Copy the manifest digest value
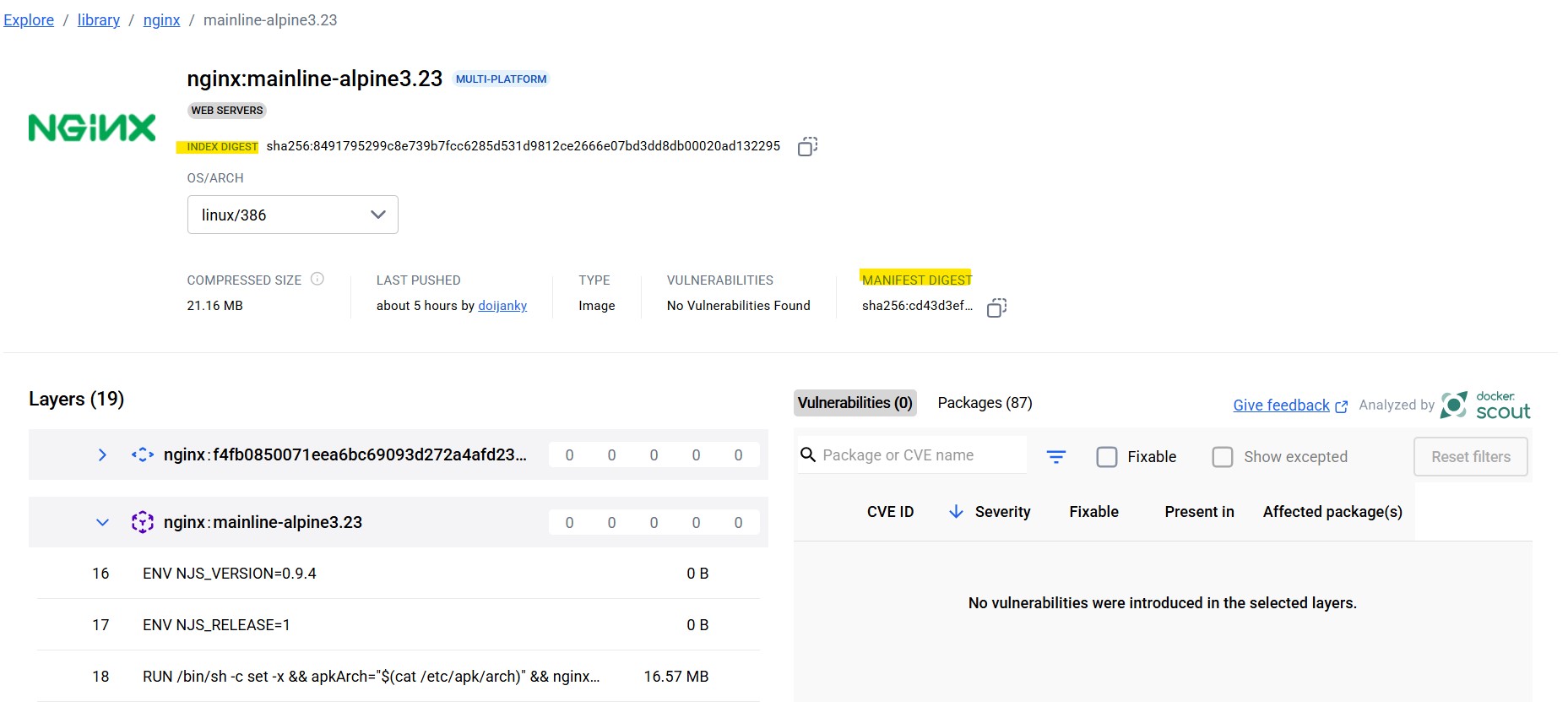Image resolution: width=1568 pixels, height=702 pixels. click(996, 307)
